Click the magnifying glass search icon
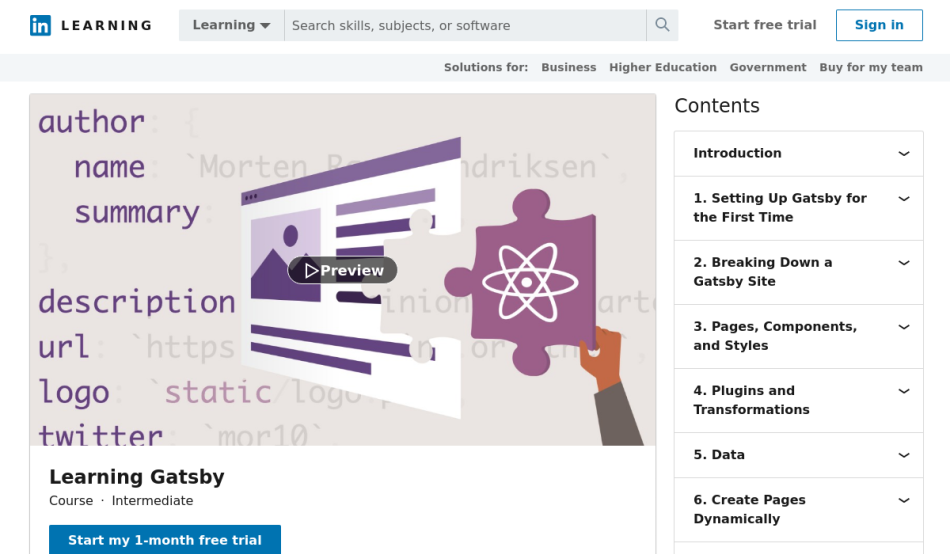 point(662,25)
